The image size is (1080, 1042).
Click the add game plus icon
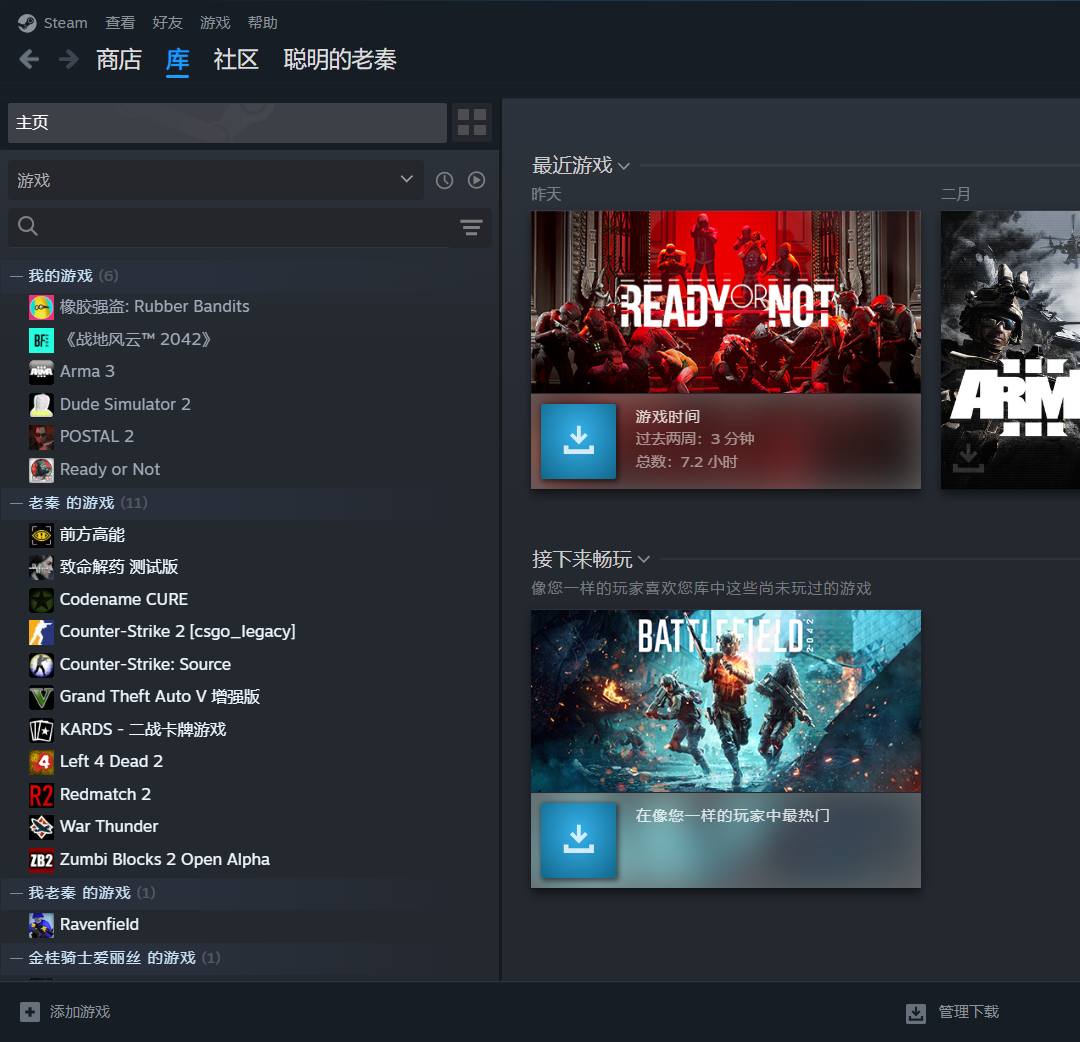30,1012
